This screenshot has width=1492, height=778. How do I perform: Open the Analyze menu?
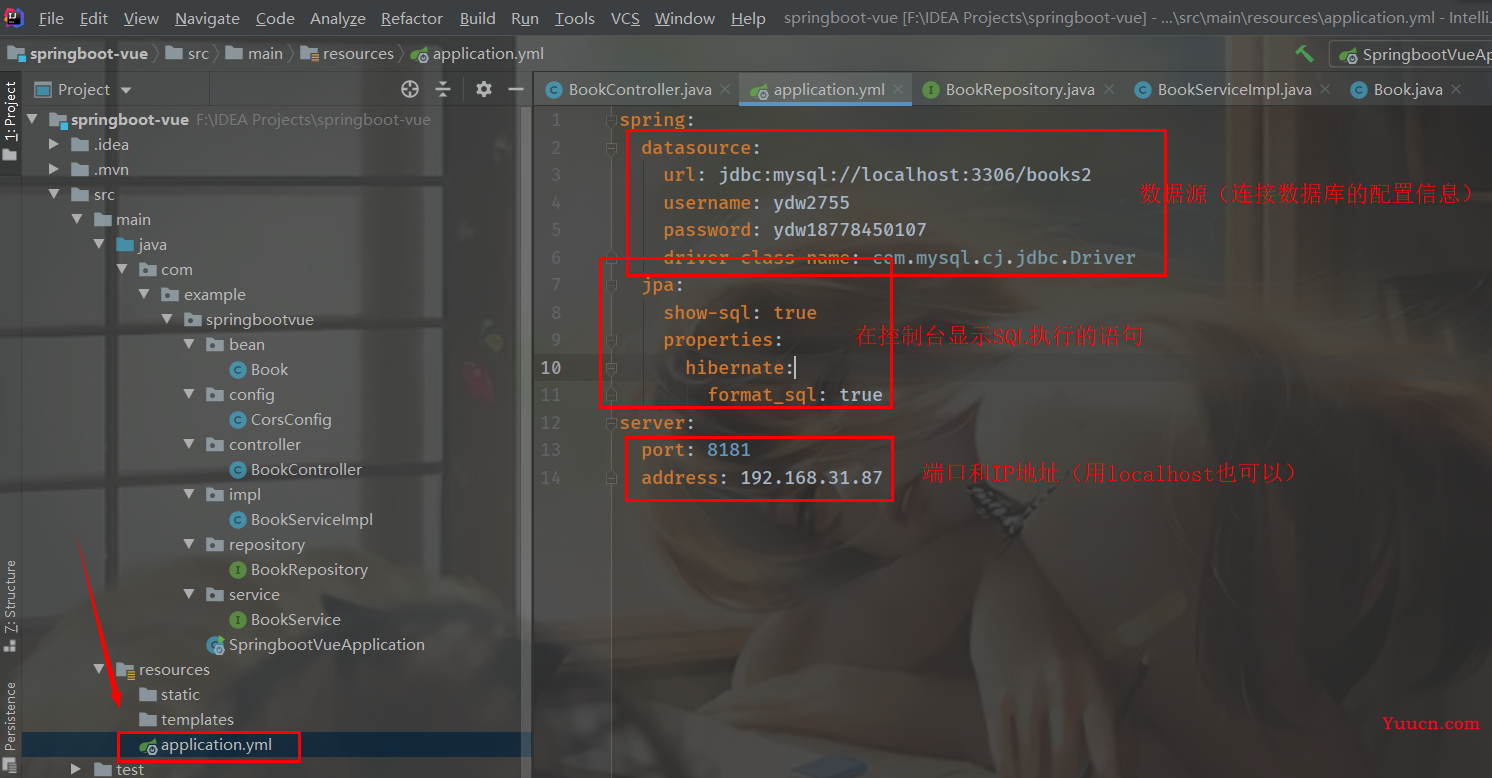[338, 18]
